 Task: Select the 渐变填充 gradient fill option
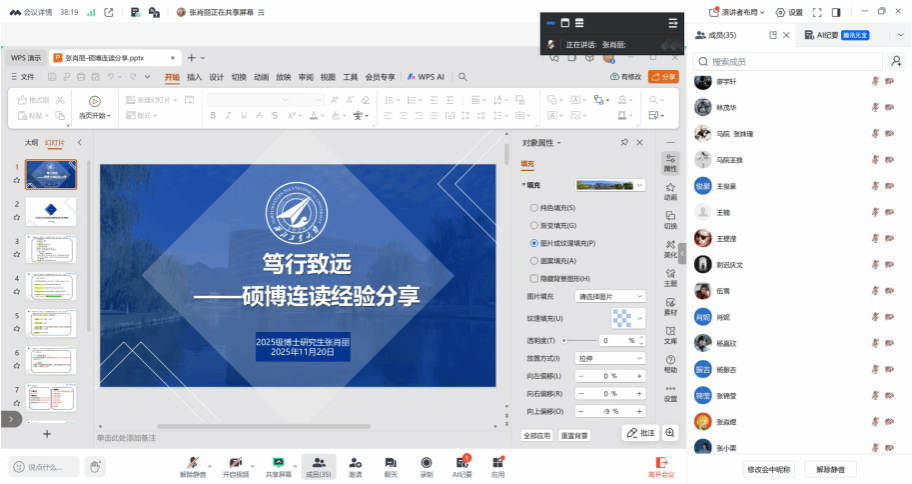click(534, 225)
